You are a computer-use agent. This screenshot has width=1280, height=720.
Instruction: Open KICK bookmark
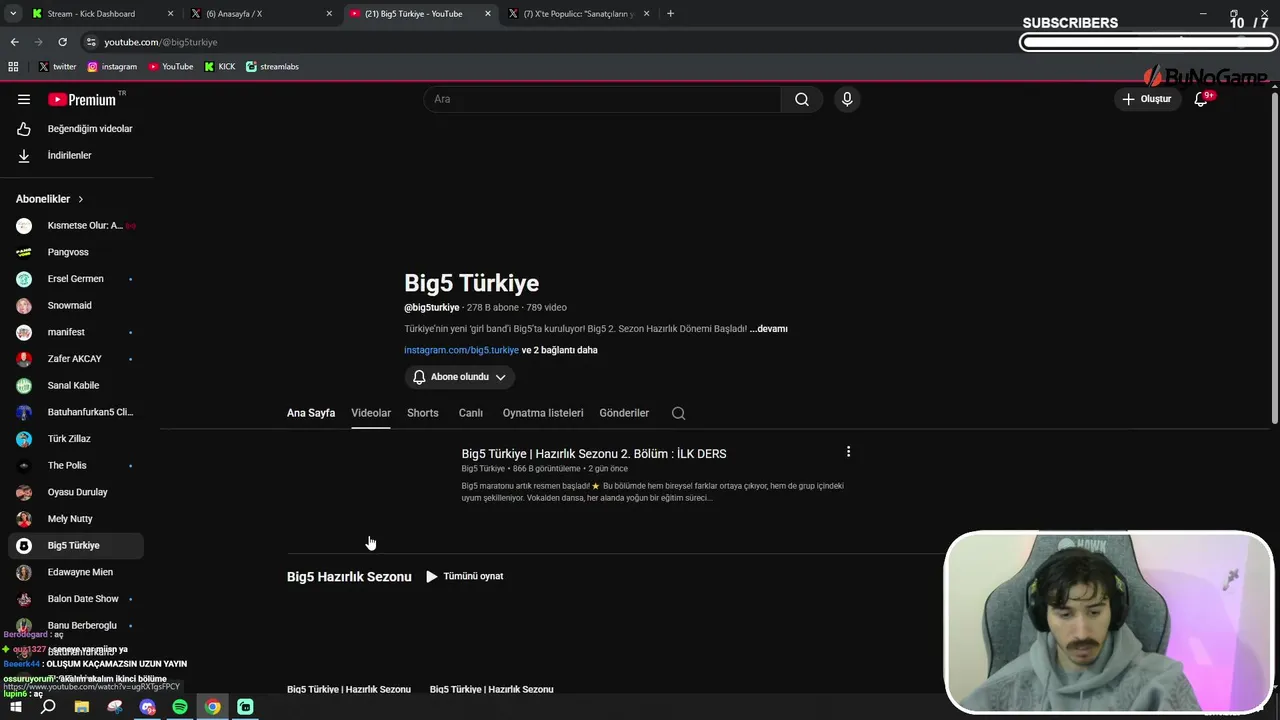(220, 67)
